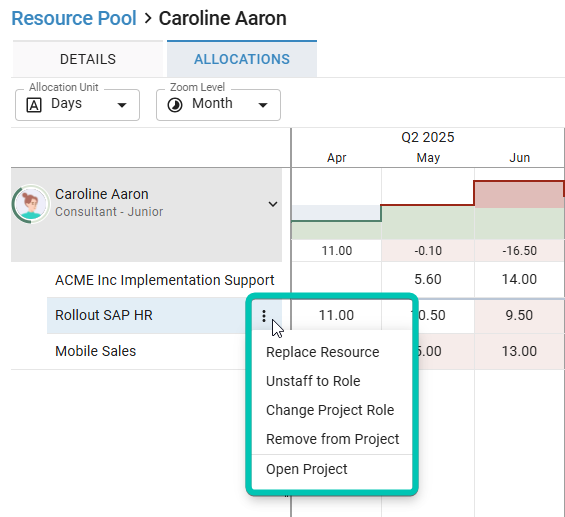The image size is (565, 517).
Task: Click the ACME 5.60 May allocation cell
Action: (428, 280)
